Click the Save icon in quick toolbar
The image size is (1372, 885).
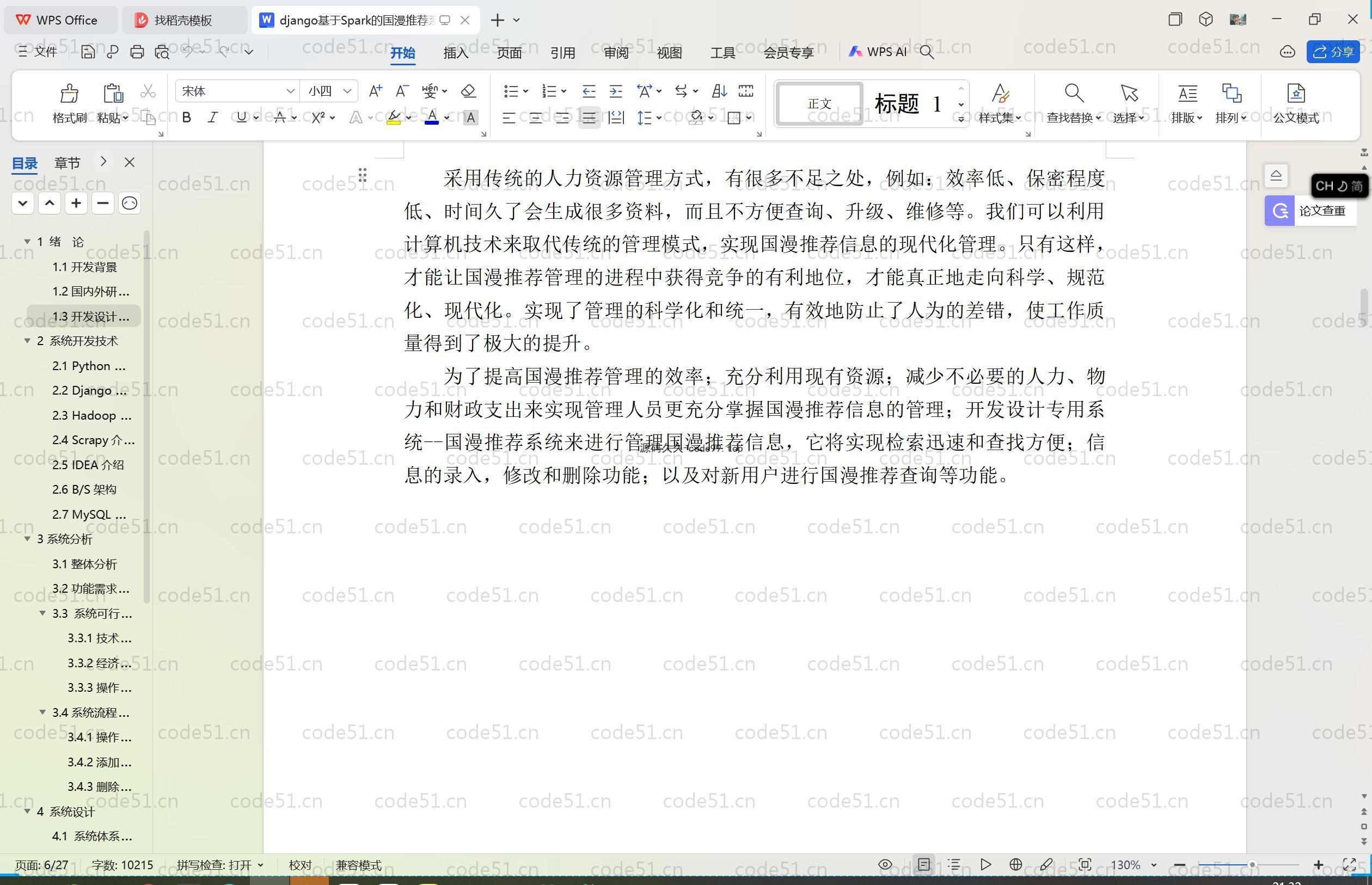click(88, 52)
